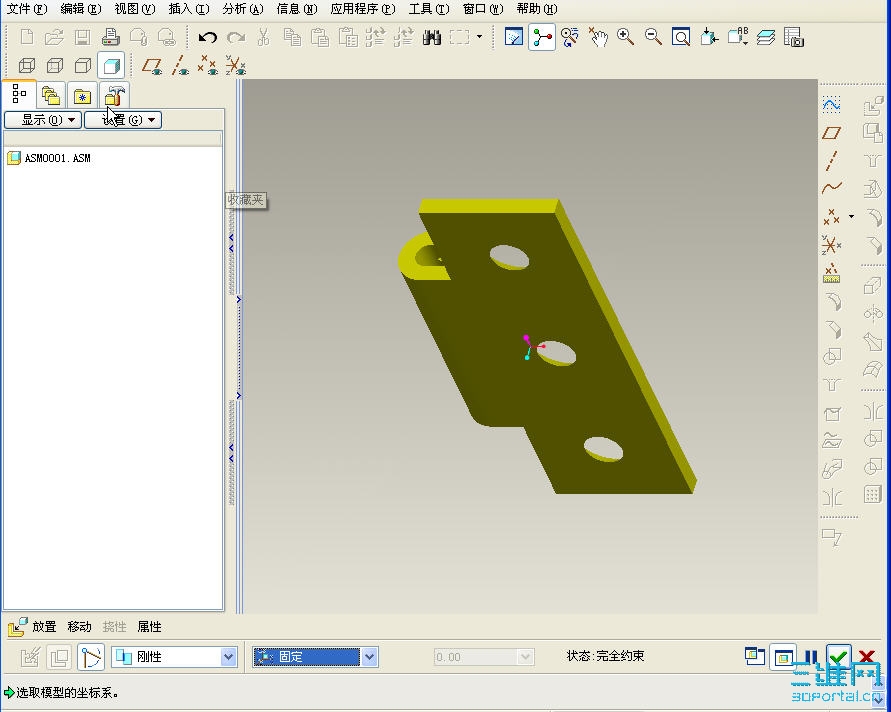The image size is (891, 712).
Task: Toggle the spin center icon
Action: (542, 38)
